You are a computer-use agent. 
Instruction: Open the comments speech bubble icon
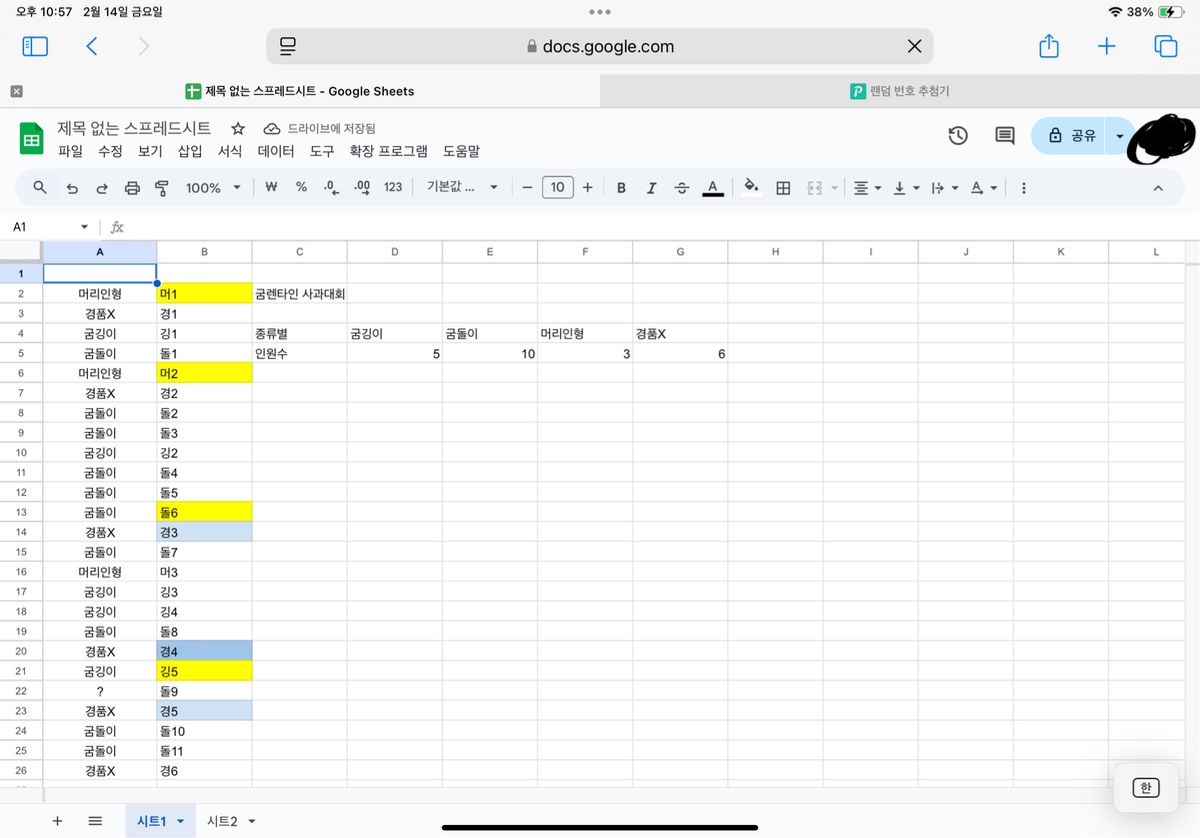(1005, 135)
